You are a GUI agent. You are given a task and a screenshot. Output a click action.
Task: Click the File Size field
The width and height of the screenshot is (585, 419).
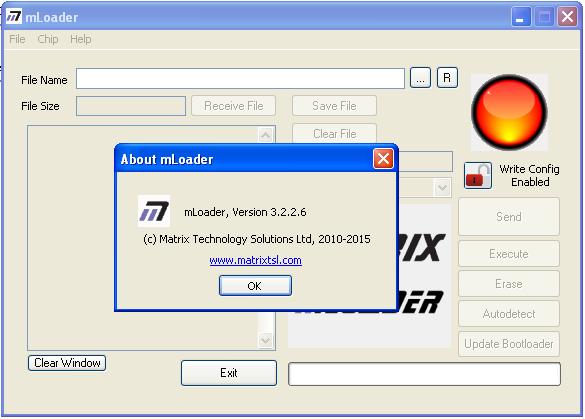point(131,106)
